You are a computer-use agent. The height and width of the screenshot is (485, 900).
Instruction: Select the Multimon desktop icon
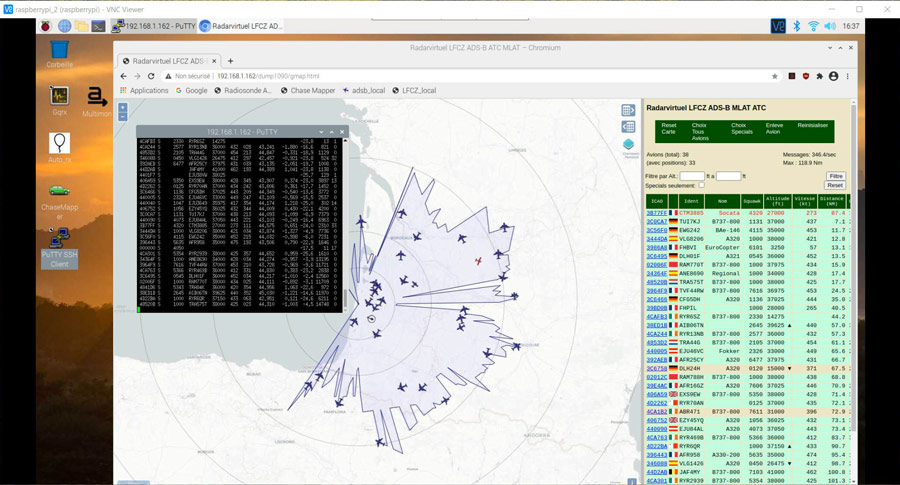coord(97,102)
